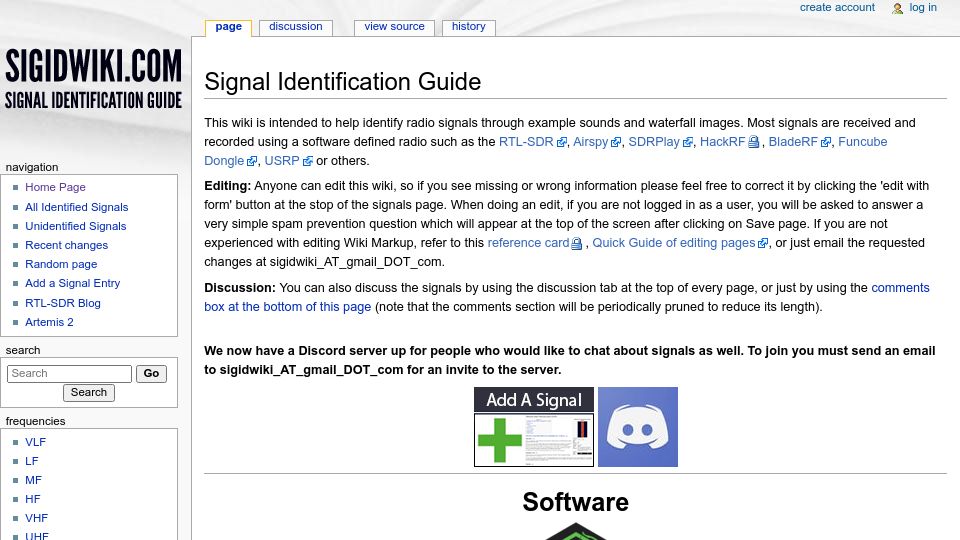Open the Artemis 2 link
960x540 pixels.
click(49, 322)
